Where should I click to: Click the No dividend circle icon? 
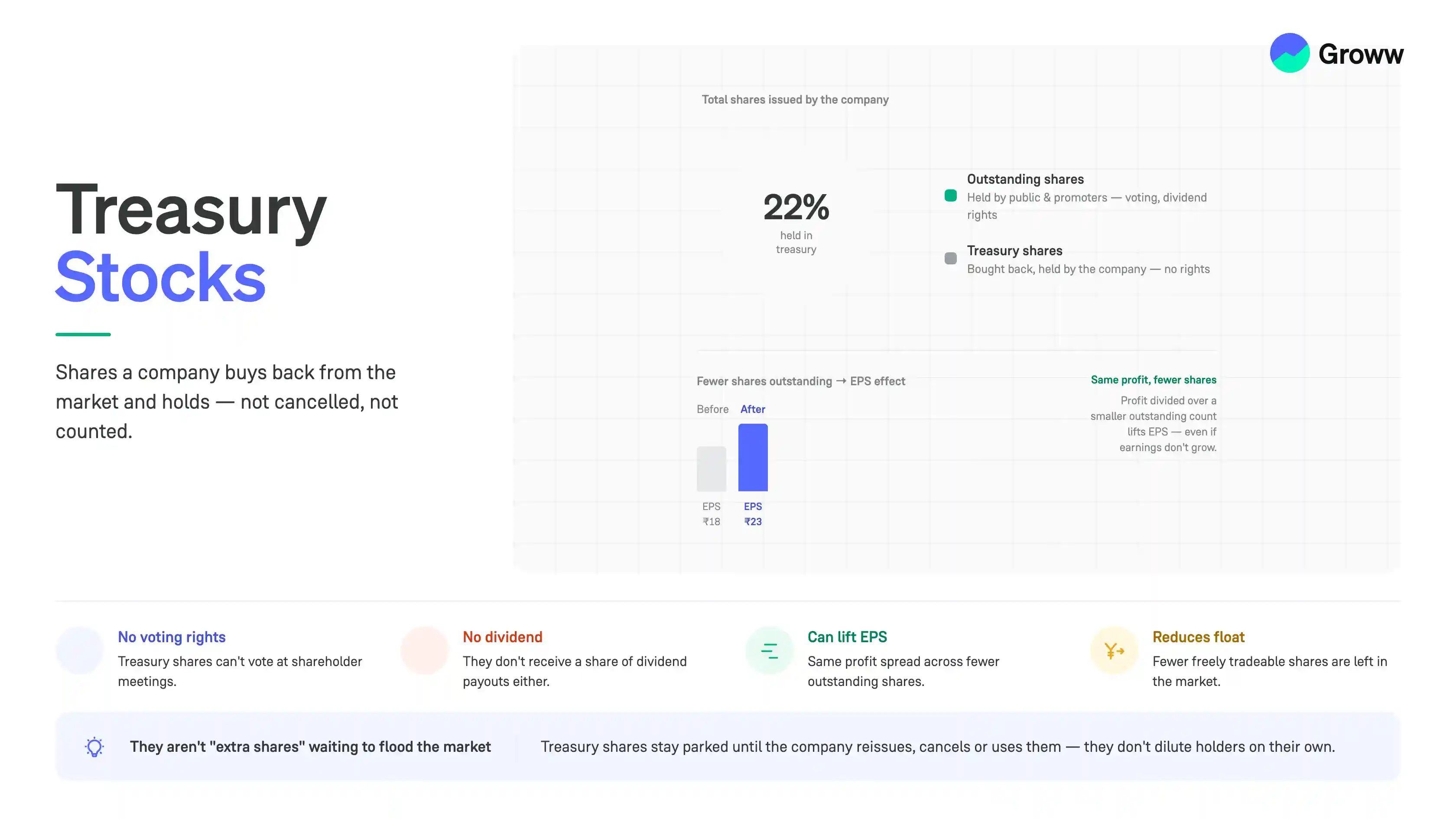[425, 650]
